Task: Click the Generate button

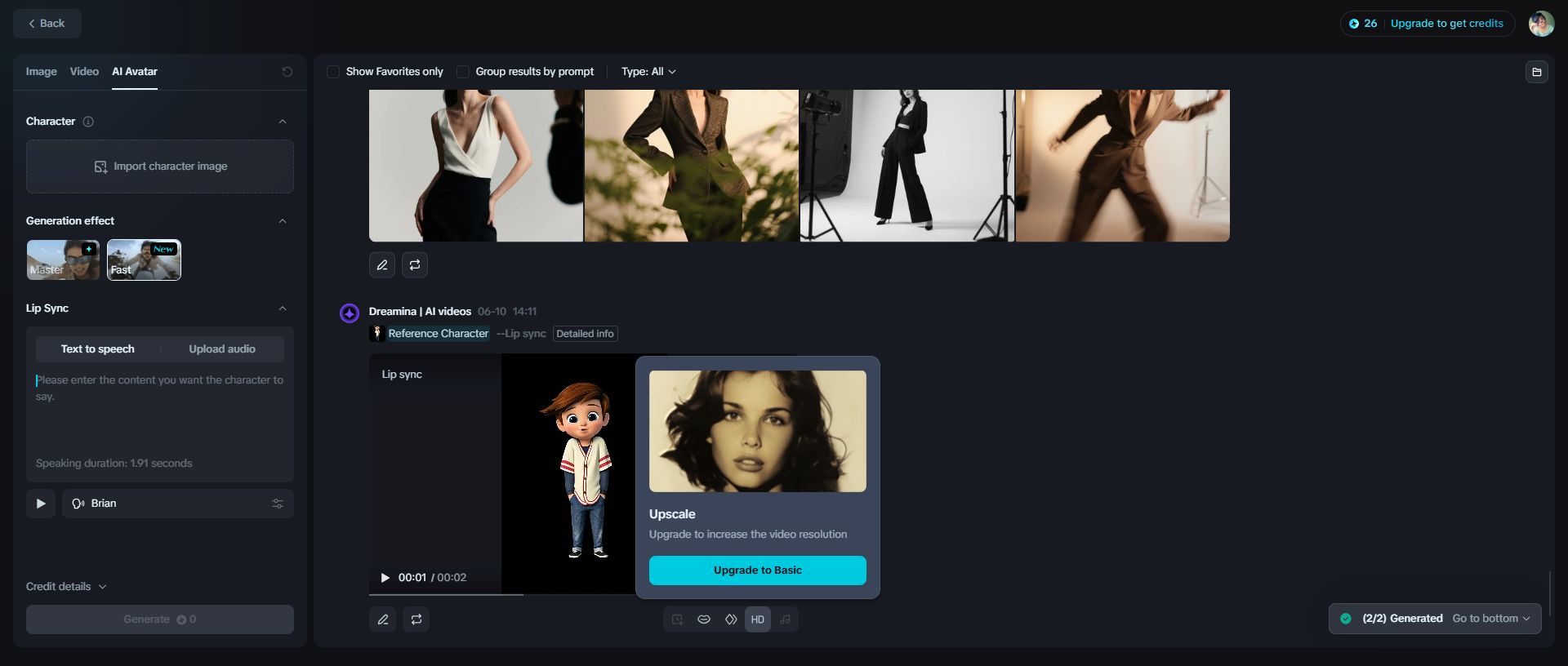Action: pos(160,619)
